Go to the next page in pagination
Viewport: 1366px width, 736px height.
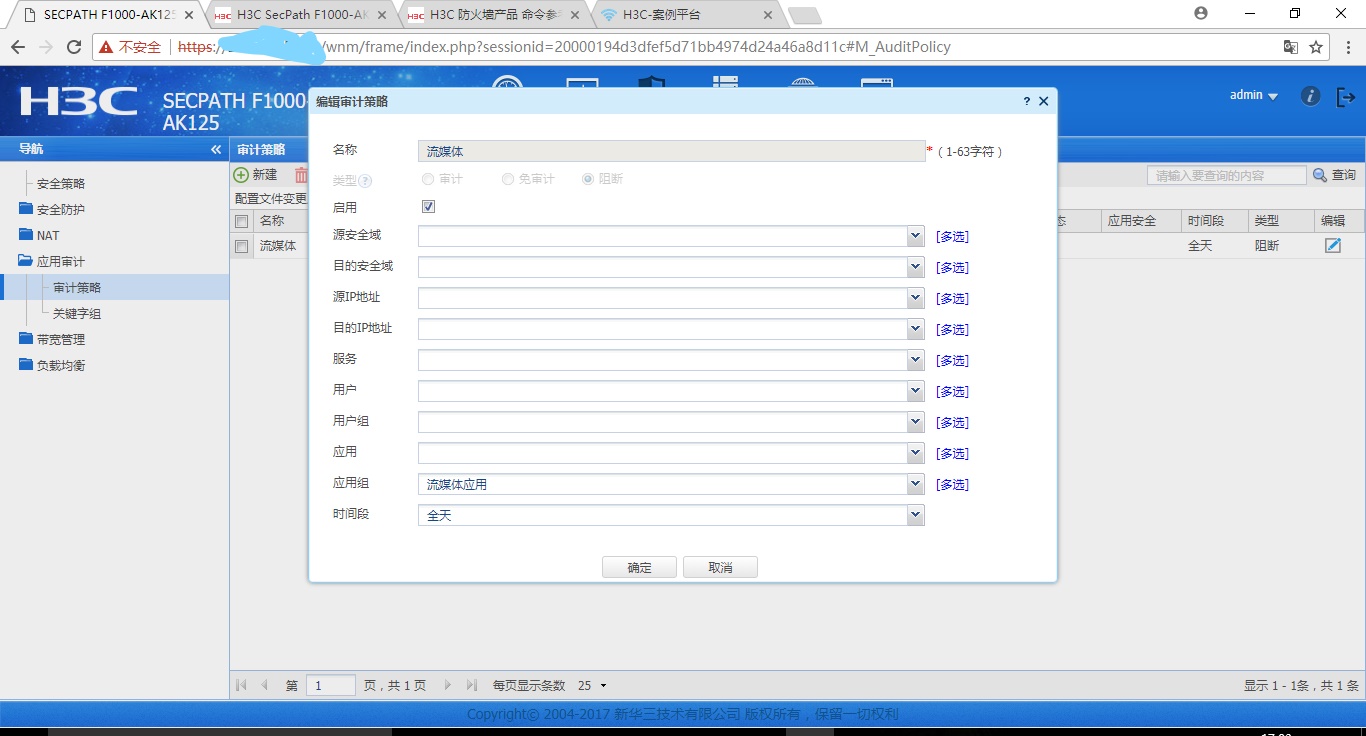click(x=447, y=685)
